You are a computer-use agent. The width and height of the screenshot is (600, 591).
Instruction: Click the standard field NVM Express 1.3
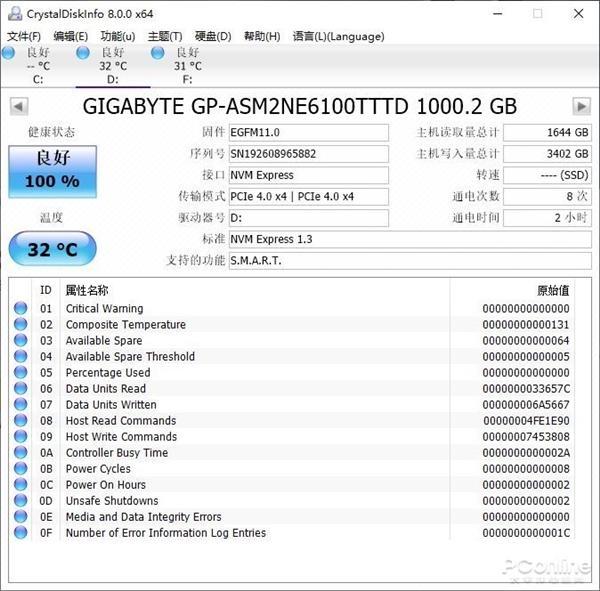tap(410, 239)
